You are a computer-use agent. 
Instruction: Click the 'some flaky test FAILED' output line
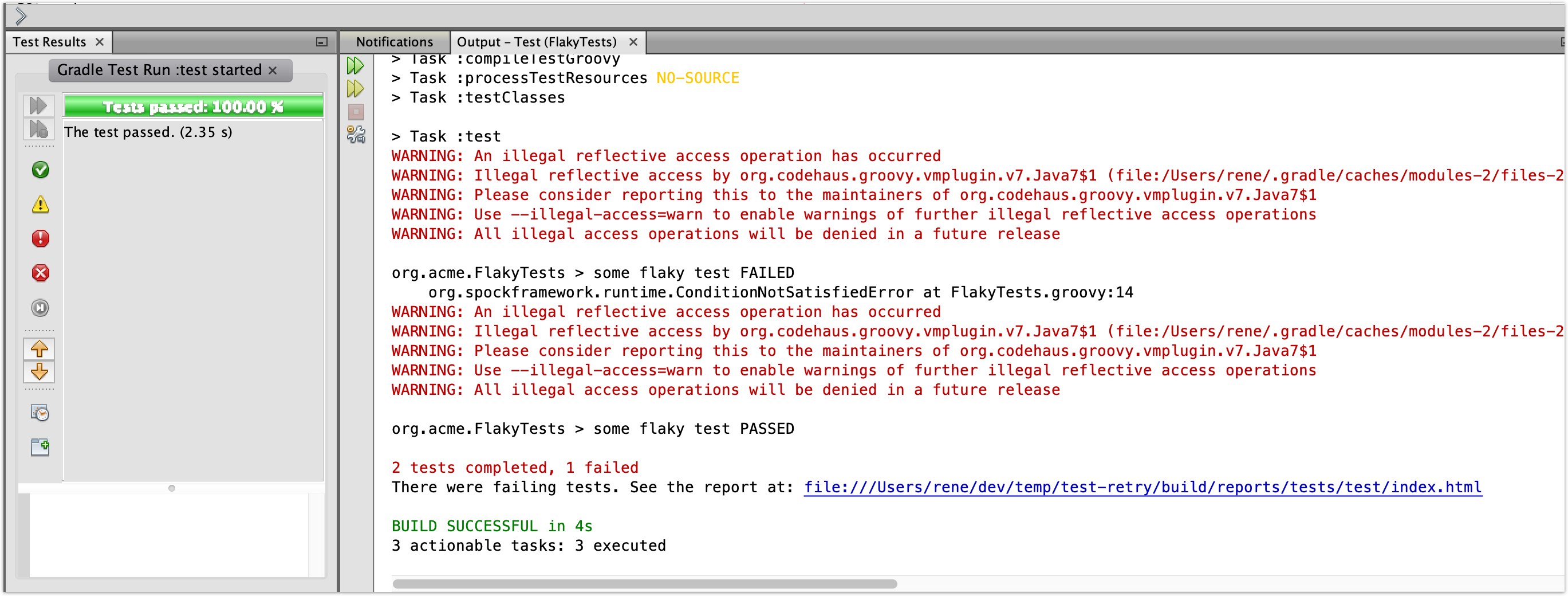pyautogui.click(x=592, y=273)
